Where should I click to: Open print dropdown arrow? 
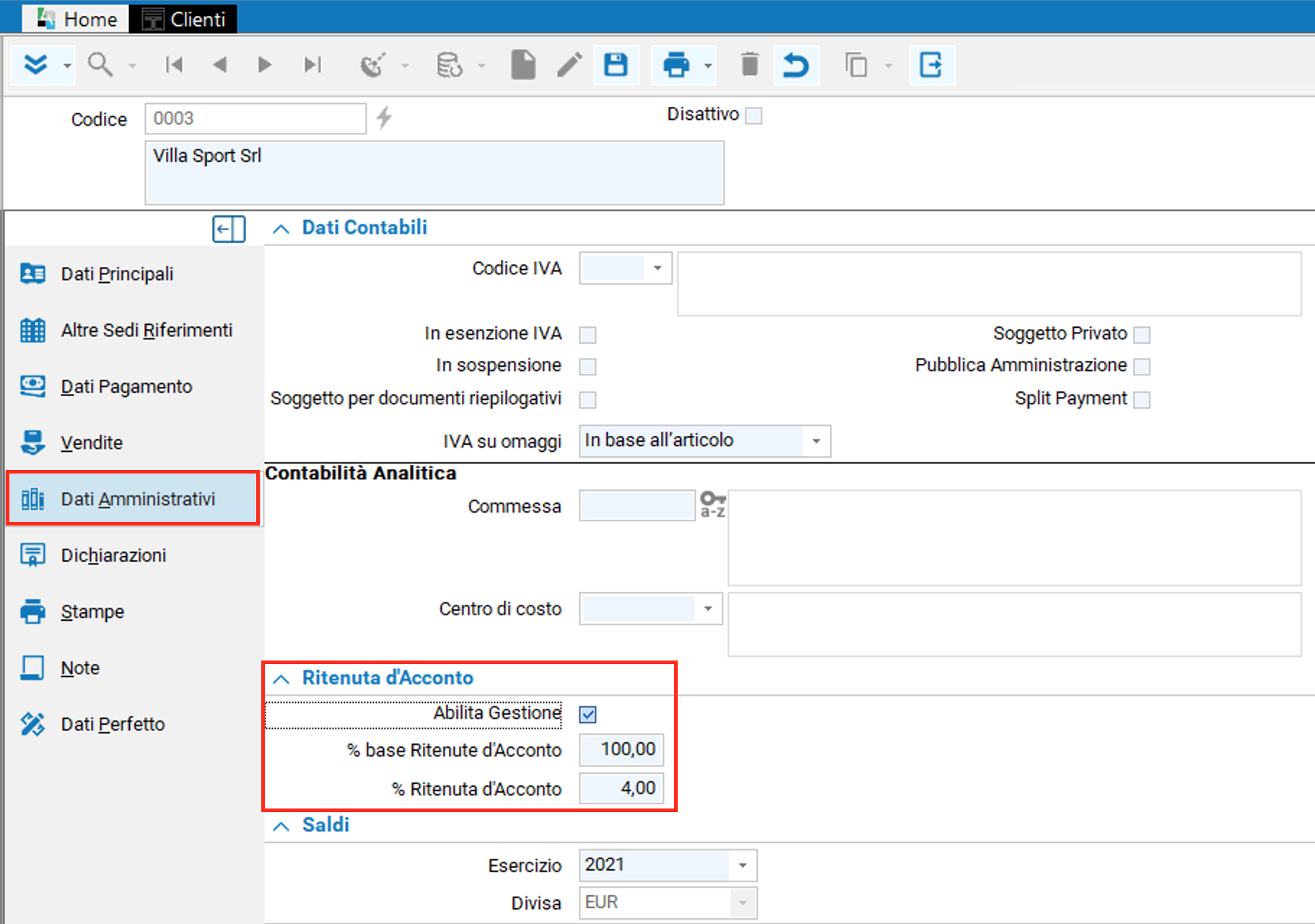[708, 66]
